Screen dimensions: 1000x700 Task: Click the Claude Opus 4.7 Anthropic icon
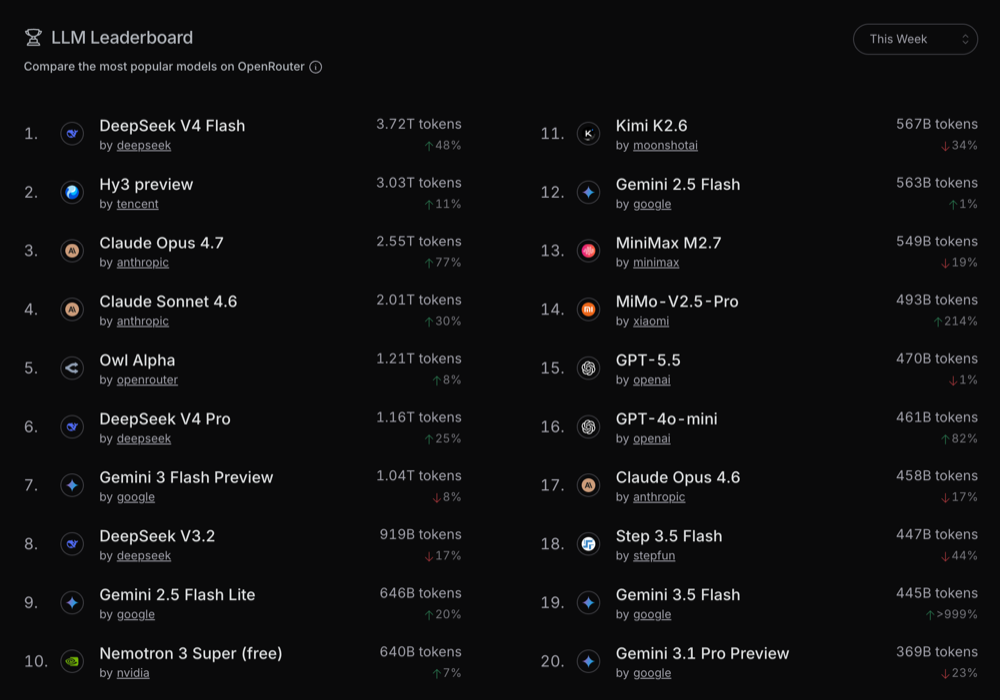coord(72,251)
